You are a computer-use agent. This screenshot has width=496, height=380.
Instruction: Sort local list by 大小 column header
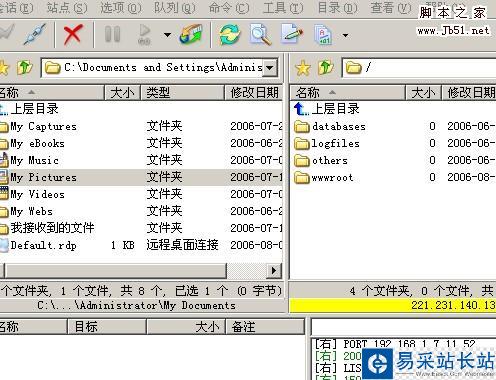pos(123,92)
